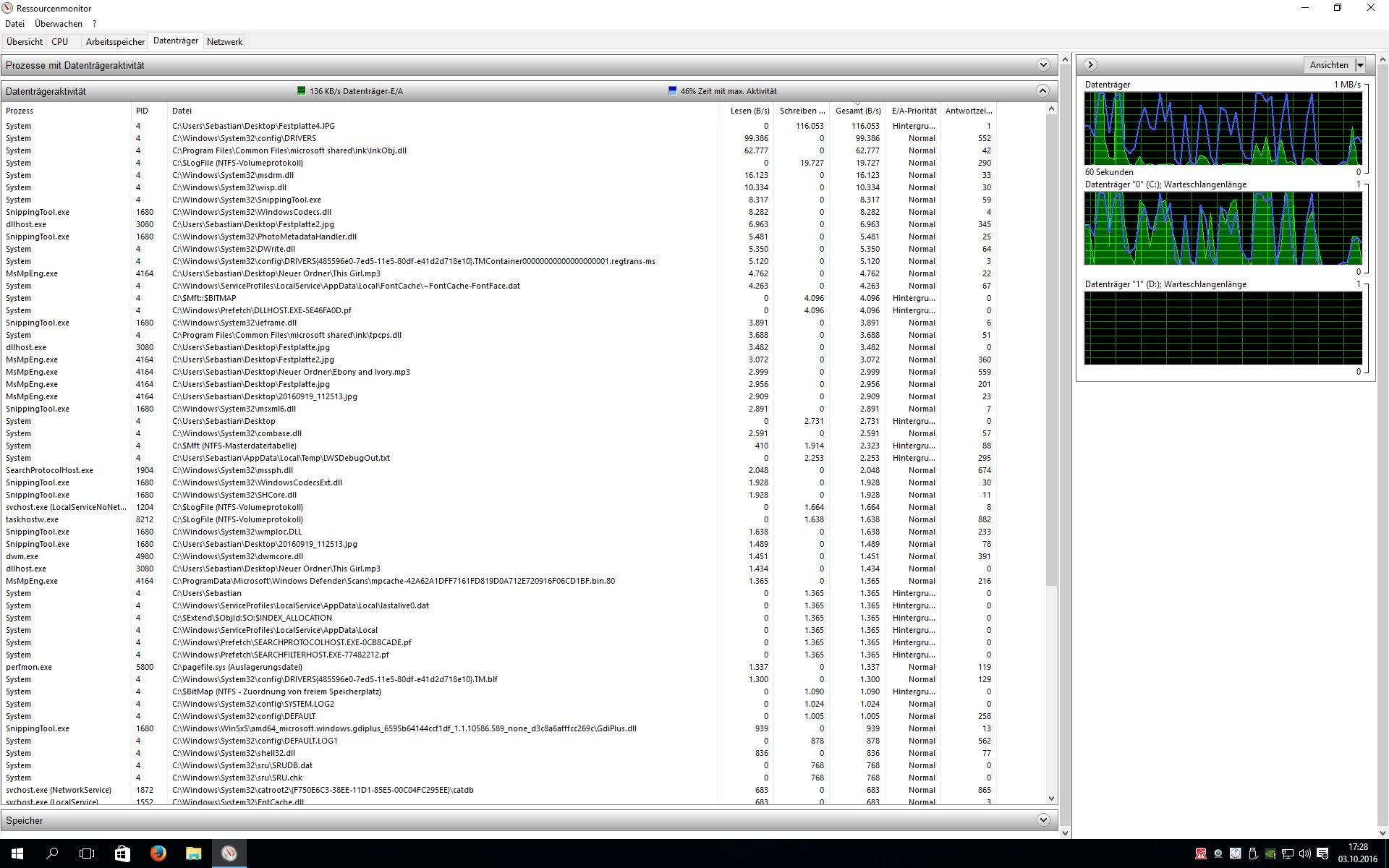
Task: Expand the Prozesse mit Datenträgeraktivität section
Action: pos(1042,65)
